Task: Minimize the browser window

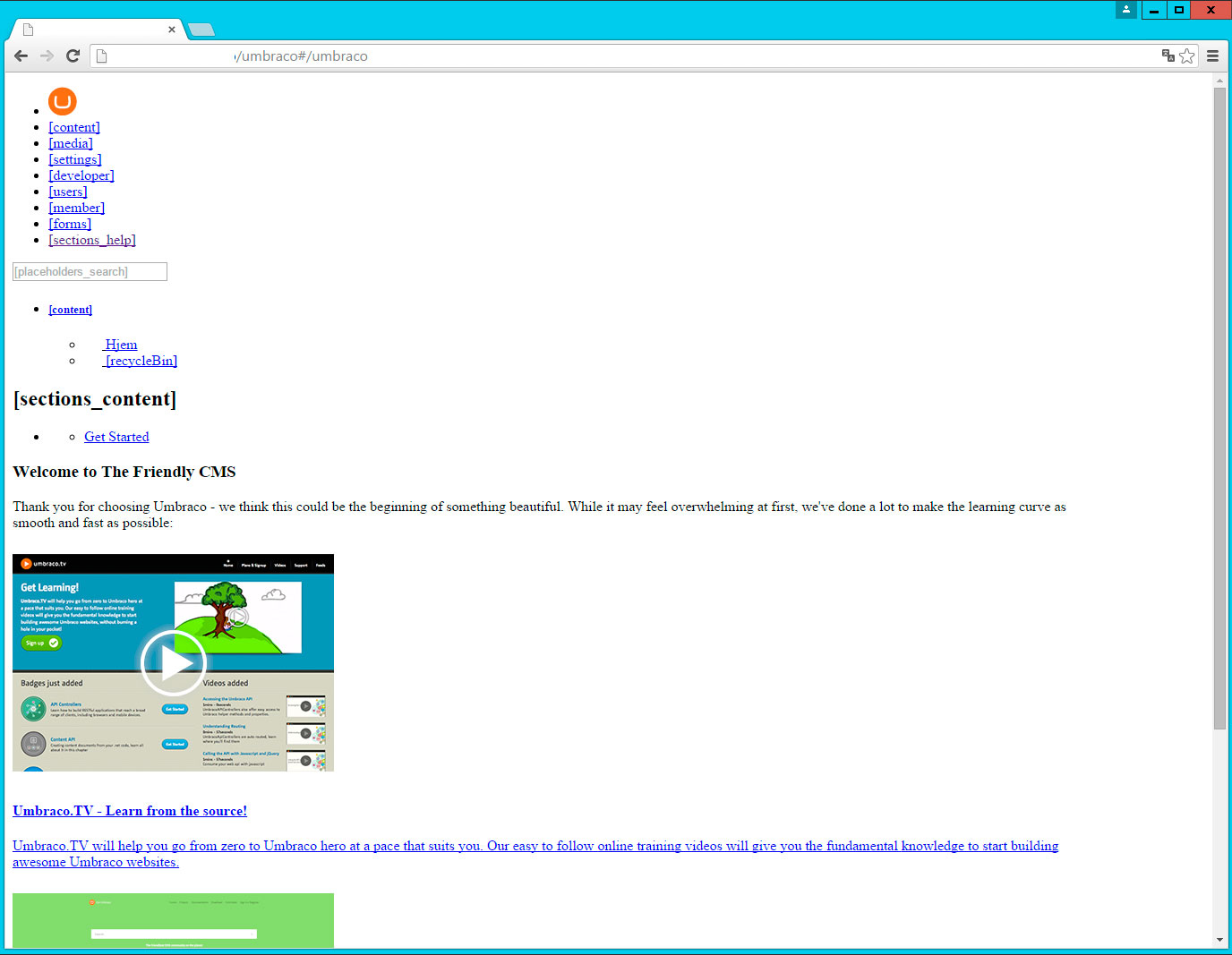Action: pos(1154,10)
